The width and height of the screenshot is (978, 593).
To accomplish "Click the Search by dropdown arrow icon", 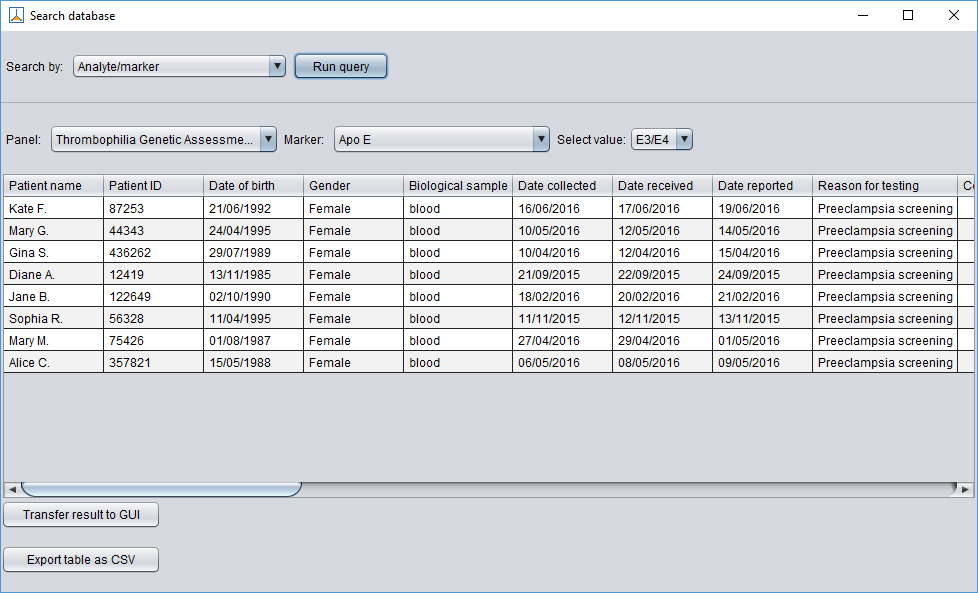I will click(x=277, y=66).
